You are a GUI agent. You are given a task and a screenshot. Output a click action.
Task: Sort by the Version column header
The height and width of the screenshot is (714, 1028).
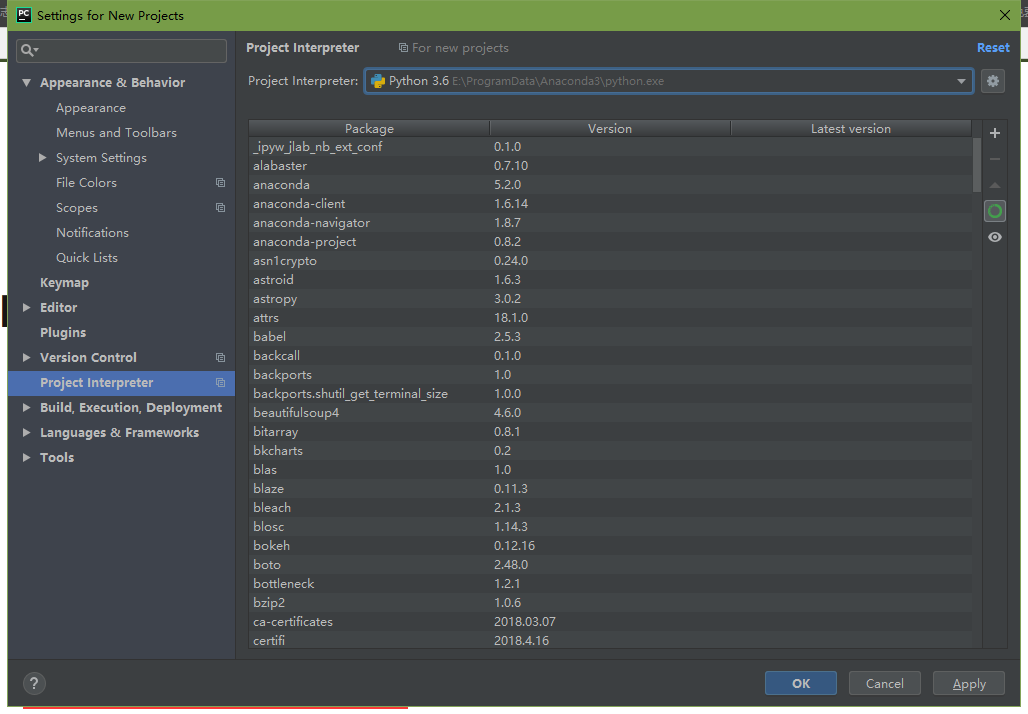coord(610,129)
